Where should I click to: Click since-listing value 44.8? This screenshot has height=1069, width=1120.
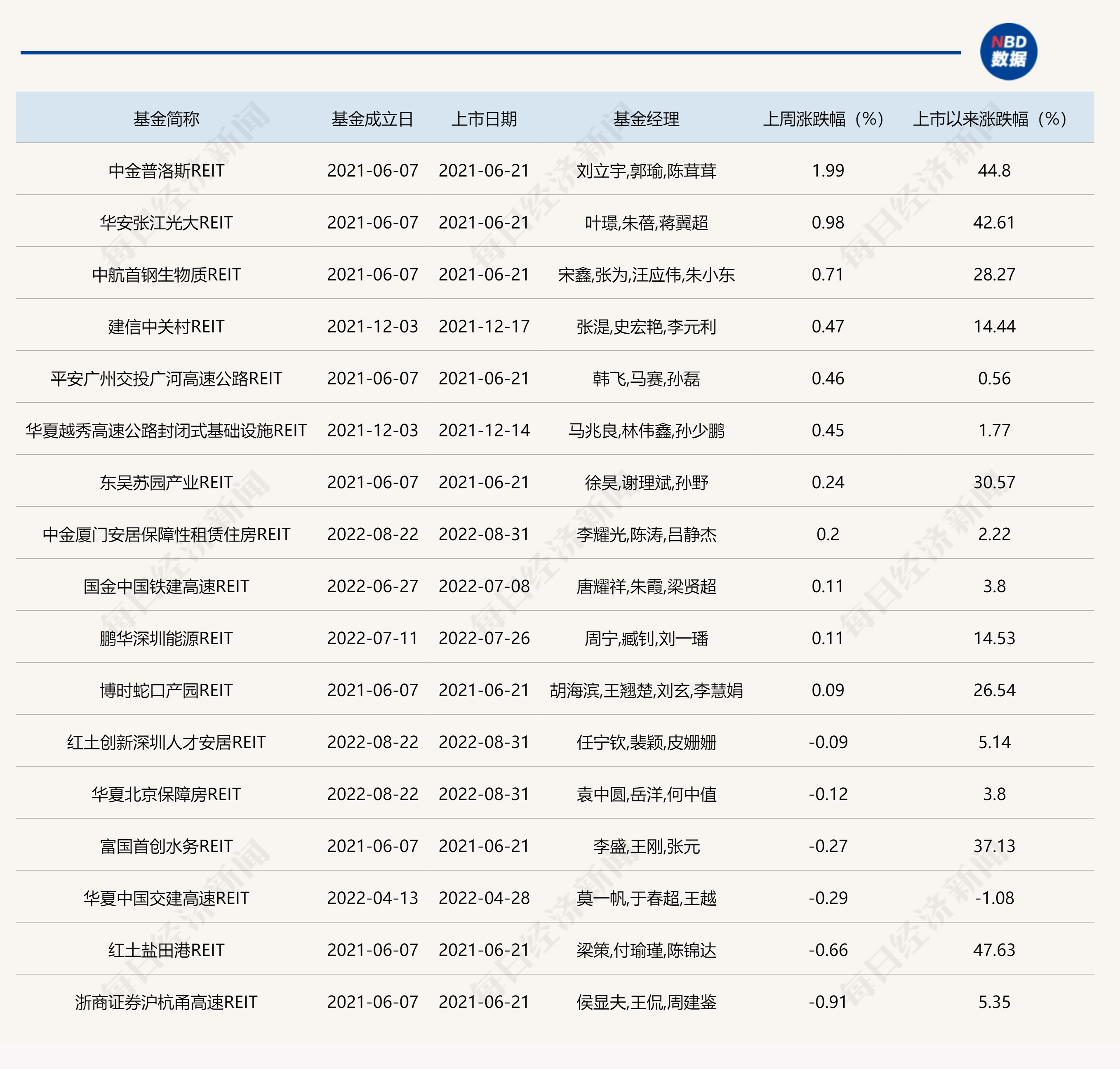(x=995, y=170)
